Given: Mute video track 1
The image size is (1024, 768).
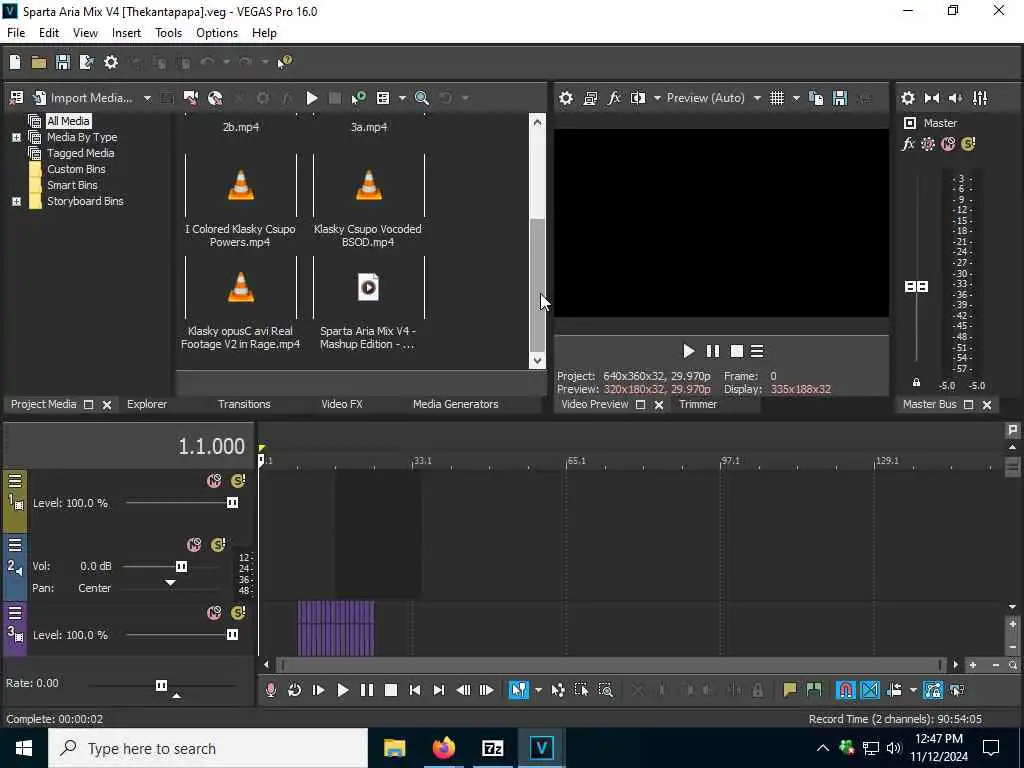Looking at the screenshot, I should (x=214, y=481).
